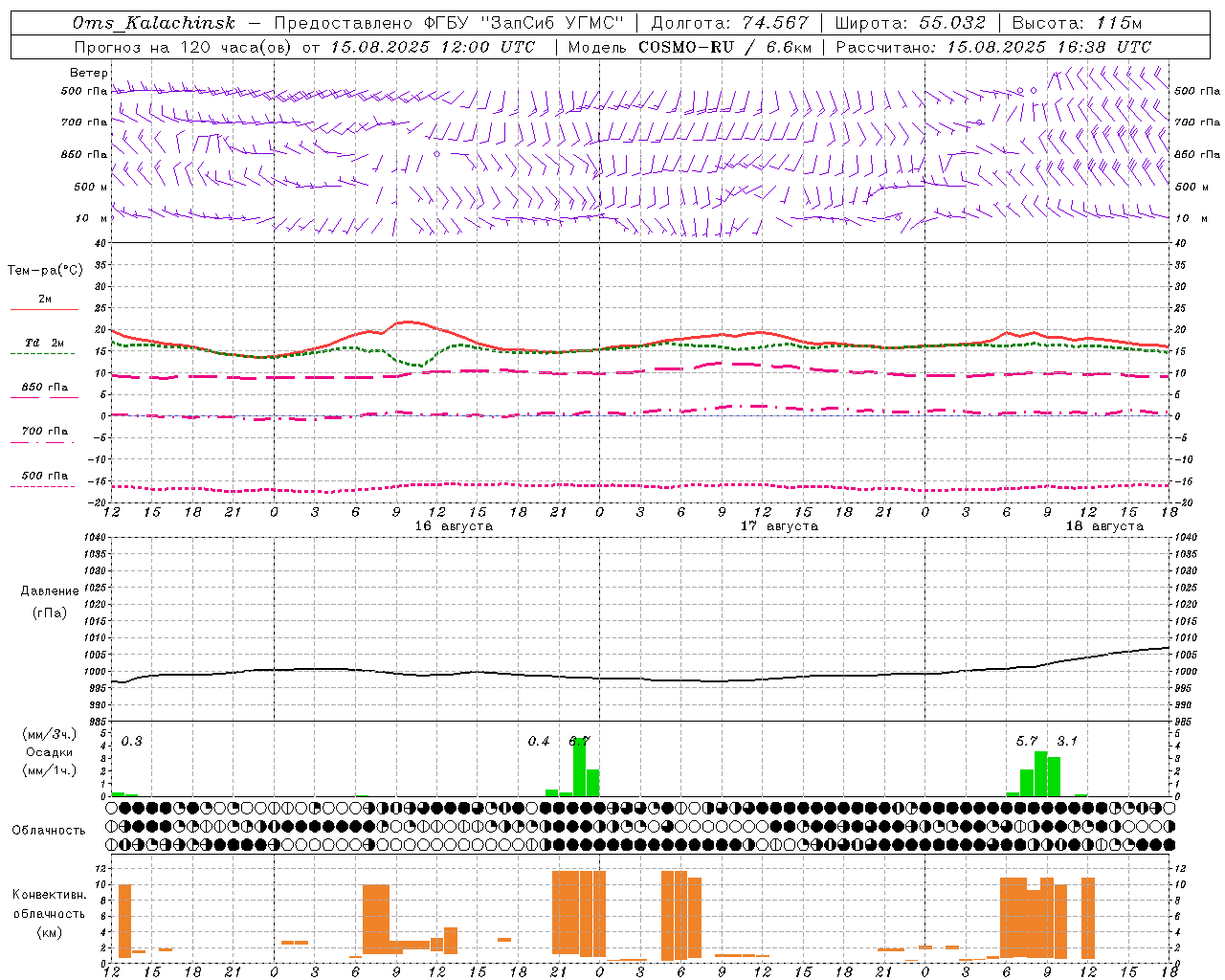Viewport: 1225px width, 980px height.
Task: Click the pink dotted legend line under '500 гПа'
Action: click(x=43, y=486)
